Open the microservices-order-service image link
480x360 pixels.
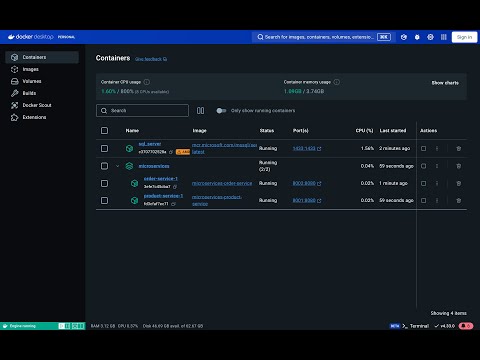pyautogui.click(x=222, y=183)
